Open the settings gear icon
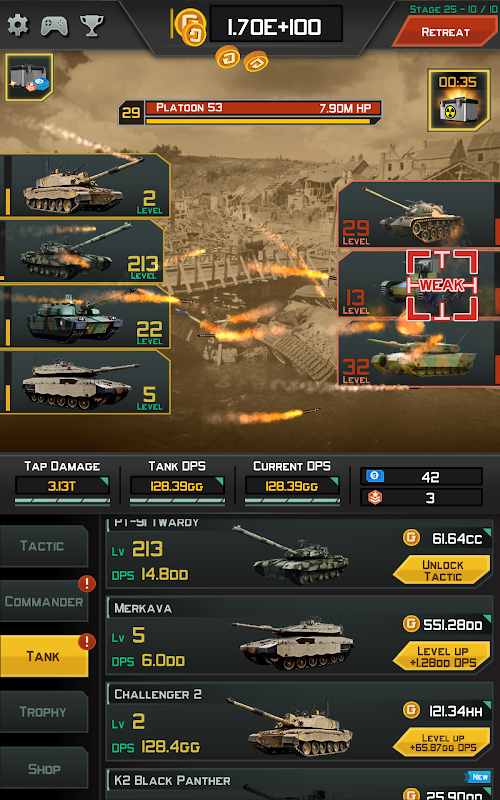 click(18, 25)
